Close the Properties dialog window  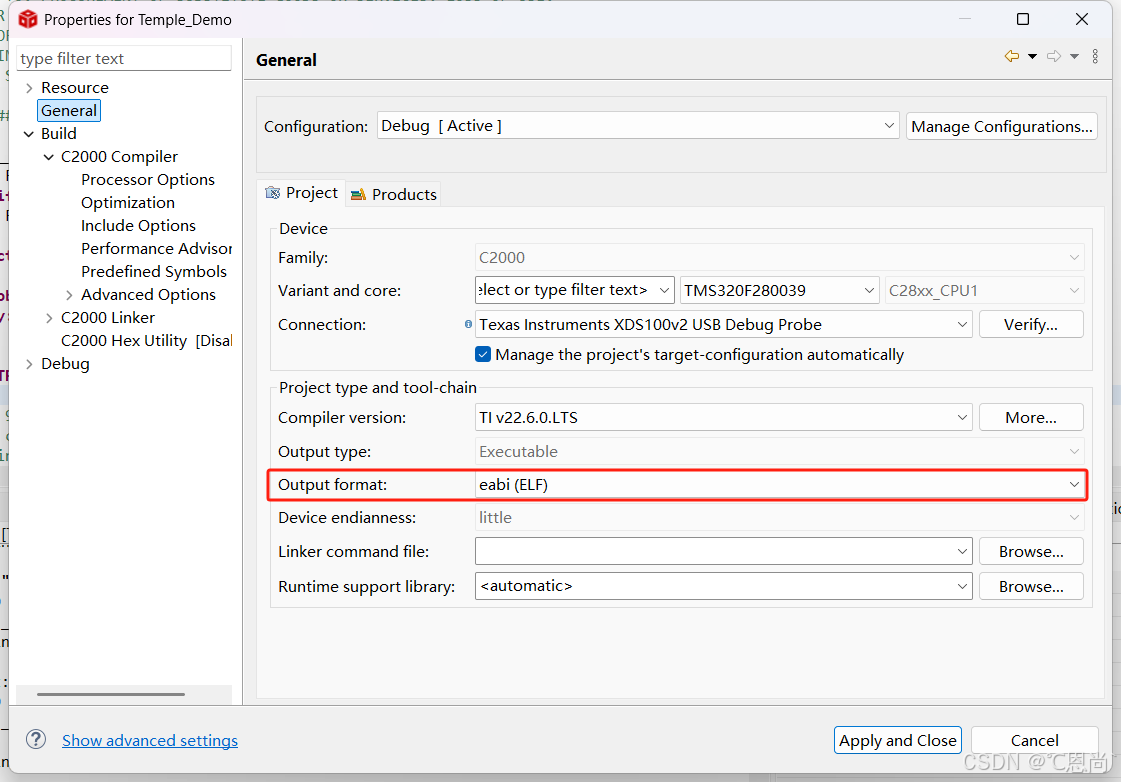click(1082, 19)
